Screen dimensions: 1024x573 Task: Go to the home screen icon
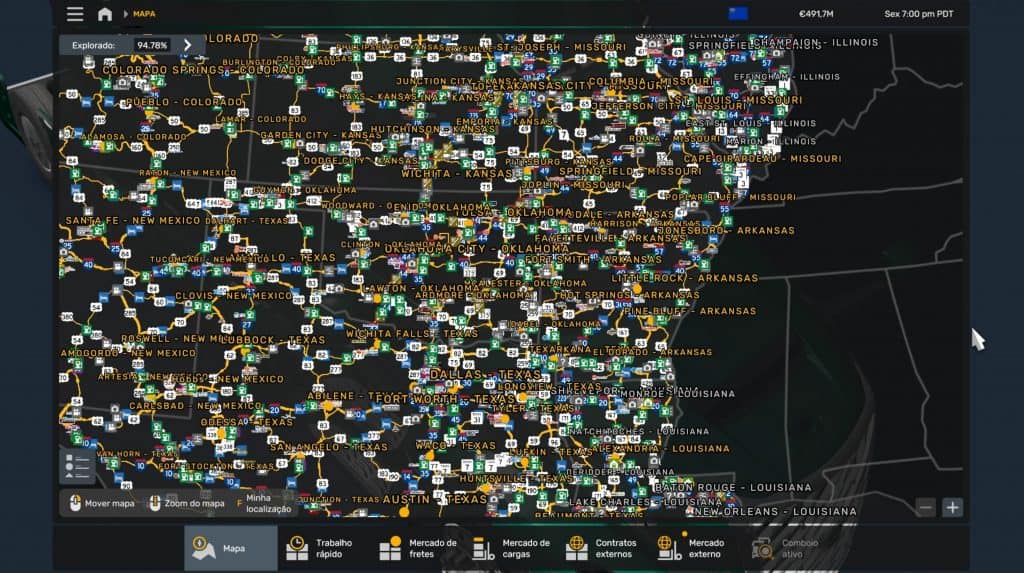pos(104,14)
